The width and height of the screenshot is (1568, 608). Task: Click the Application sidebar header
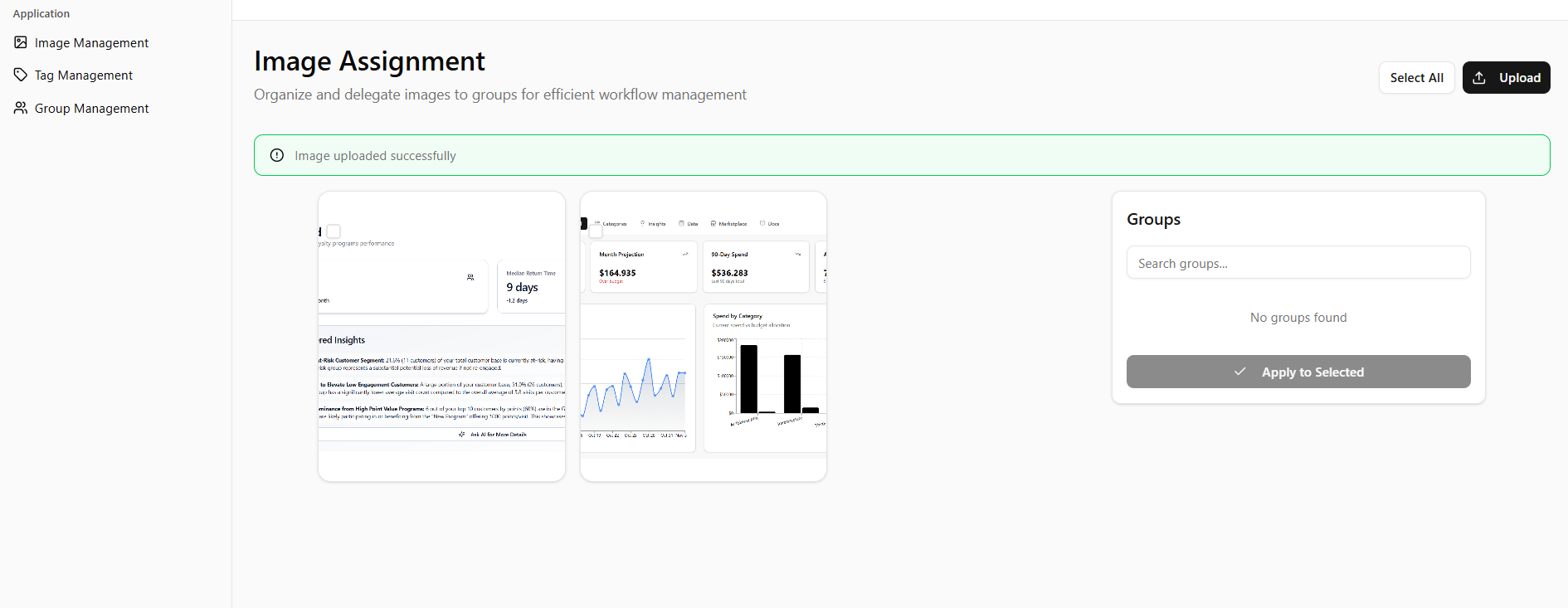[41, 14]
